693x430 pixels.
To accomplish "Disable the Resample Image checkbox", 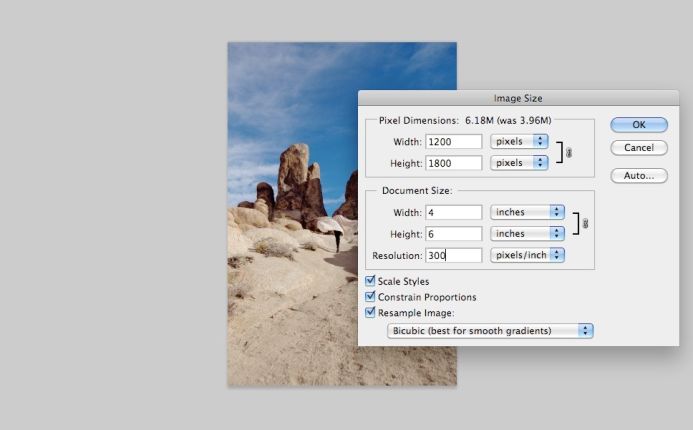I will pos(371,313).
